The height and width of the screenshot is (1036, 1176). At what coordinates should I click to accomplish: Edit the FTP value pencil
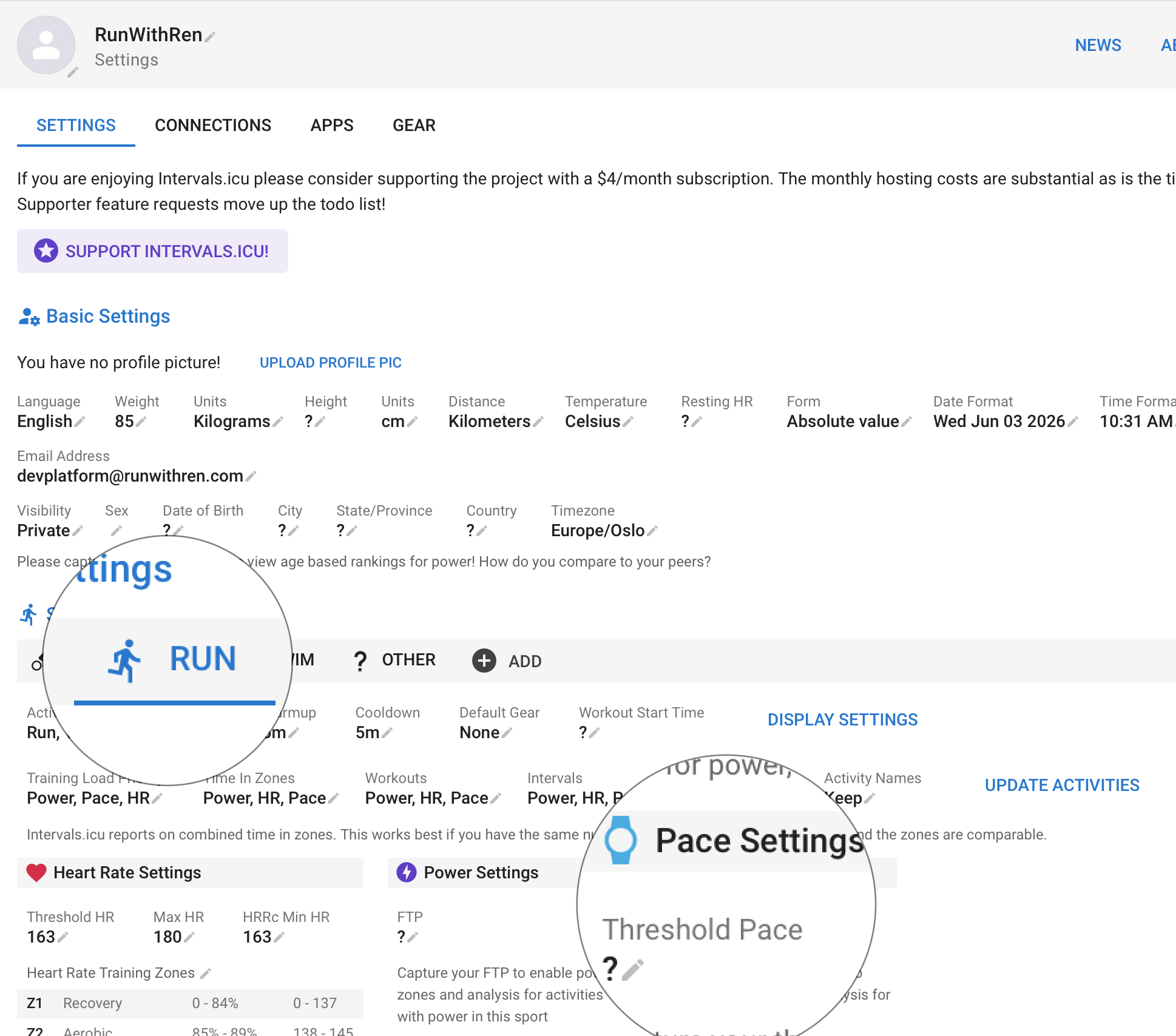click(x=413, y=937)
